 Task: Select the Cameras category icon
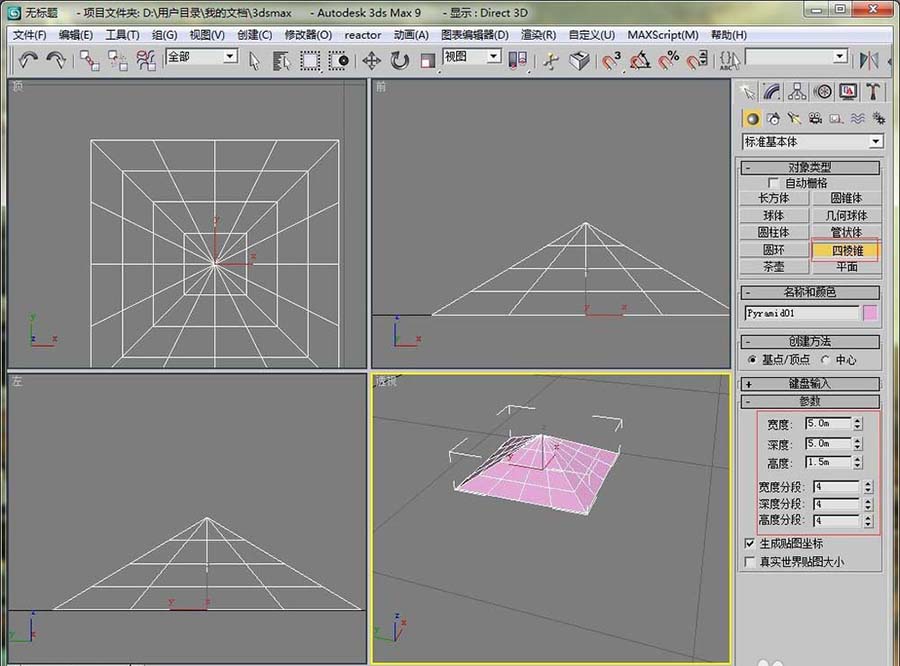816,118
